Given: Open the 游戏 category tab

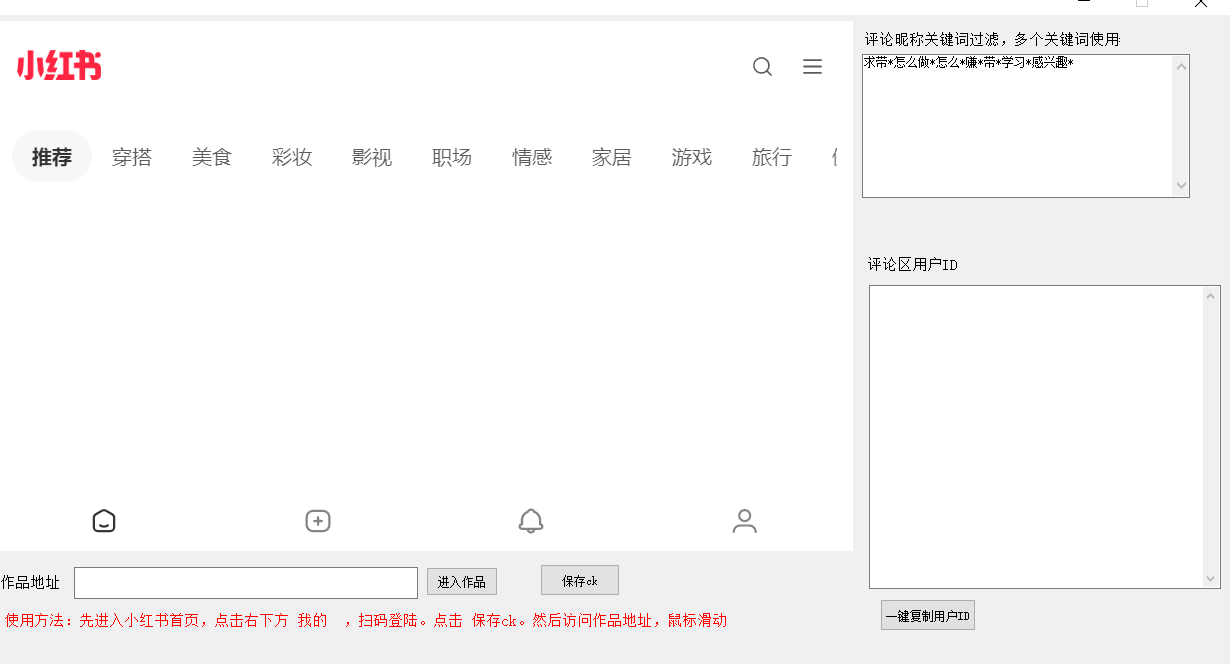Looking at the screenshot, I should point(692,157).
